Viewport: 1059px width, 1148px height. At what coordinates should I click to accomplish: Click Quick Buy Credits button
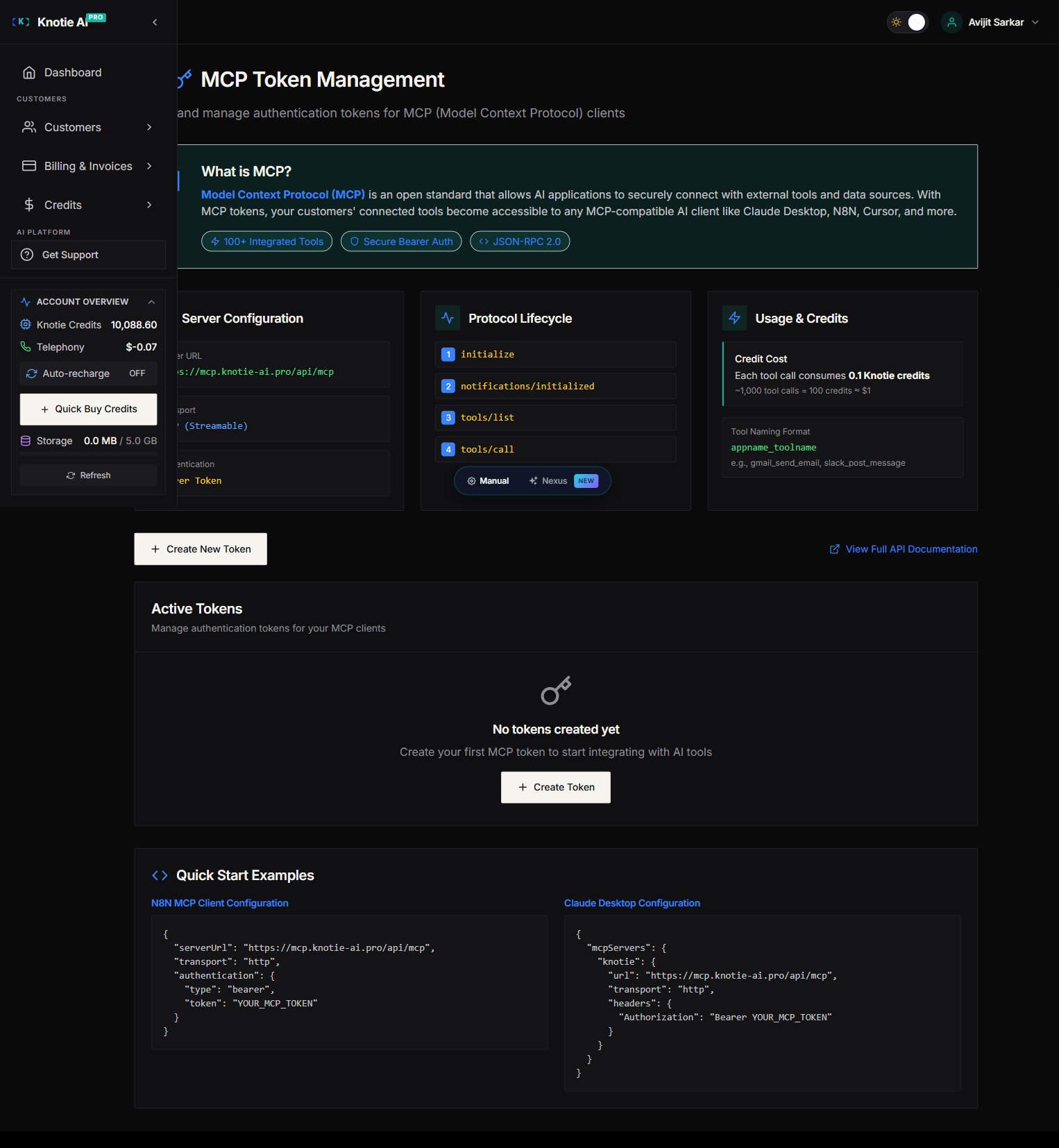coord(88,410)
